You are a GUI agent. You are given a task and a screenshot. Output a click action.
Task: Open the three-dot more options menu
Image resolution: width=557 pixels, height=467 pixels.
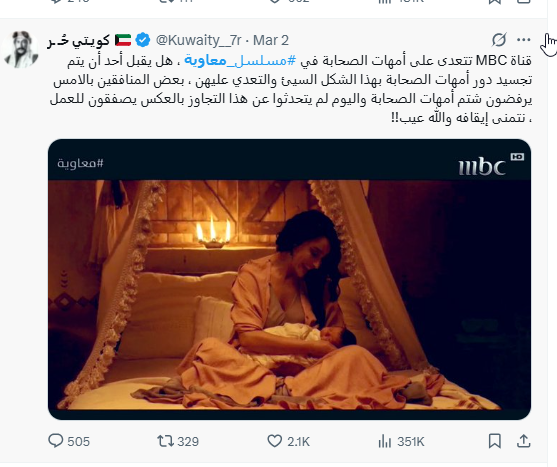pos(524,40)
